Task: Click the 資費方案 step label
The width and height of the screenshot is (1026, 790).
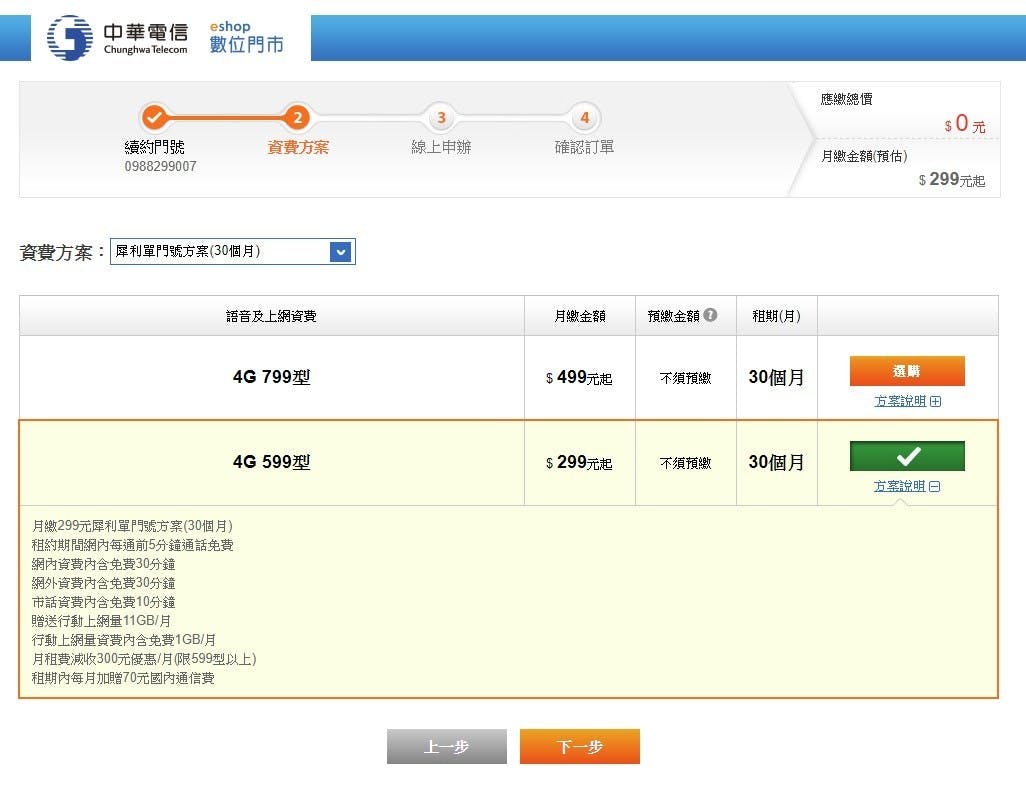Action: (298, 148)
